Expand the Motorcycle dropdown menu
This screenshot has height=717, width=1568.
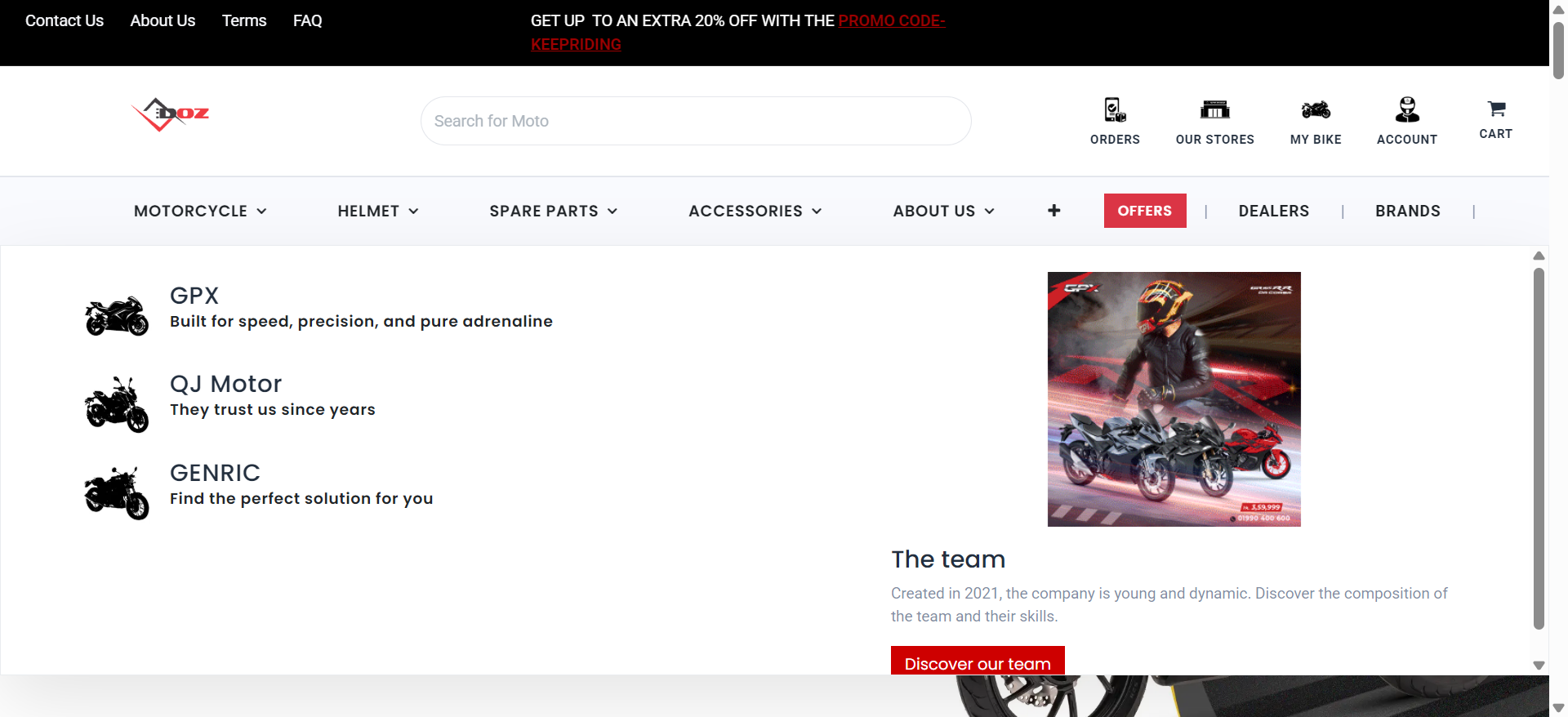(200, 211)
